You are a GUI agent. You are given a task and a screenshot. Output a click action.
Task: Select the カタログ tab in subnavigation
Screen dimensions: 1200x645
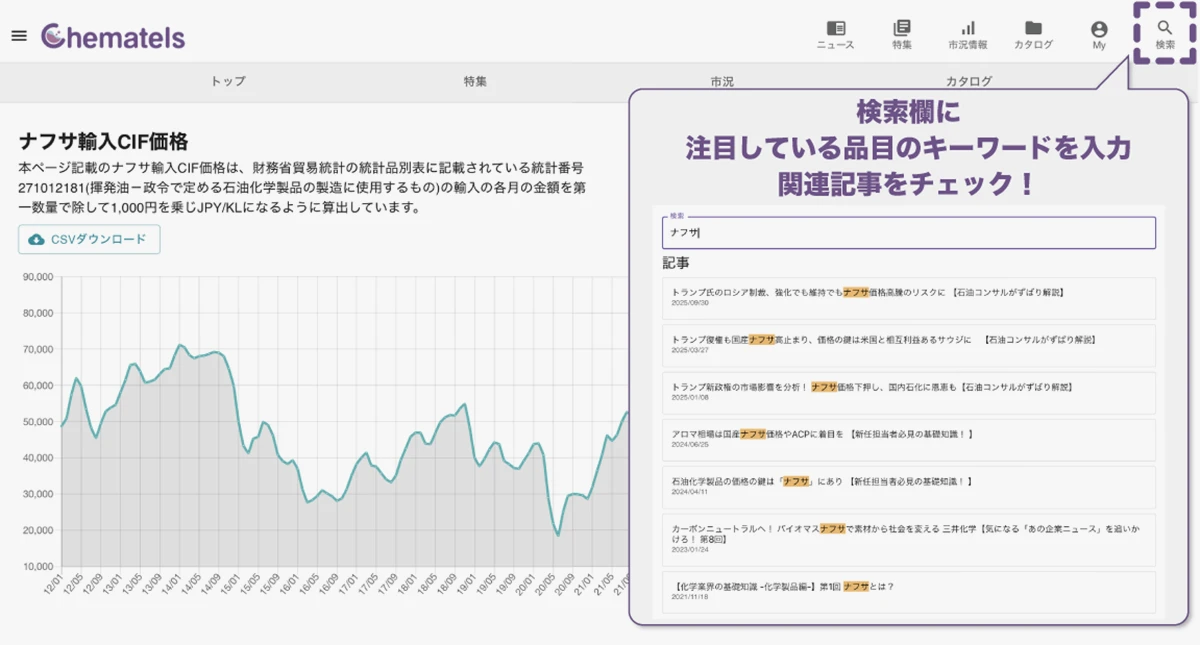point(968,82)
